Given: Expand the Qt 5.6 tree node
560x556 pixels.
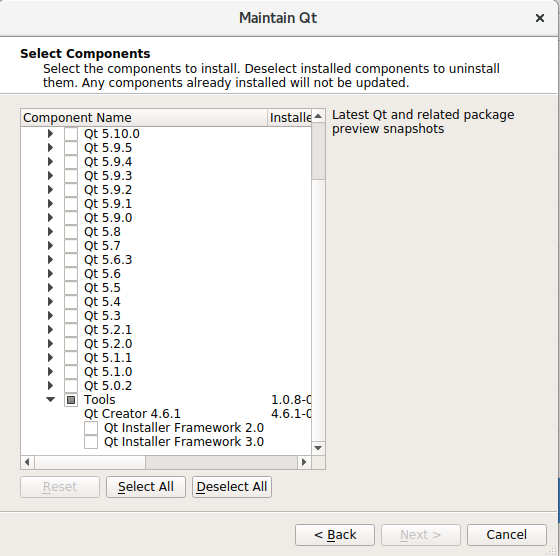Looking at the screenshot, I should 50,274.
